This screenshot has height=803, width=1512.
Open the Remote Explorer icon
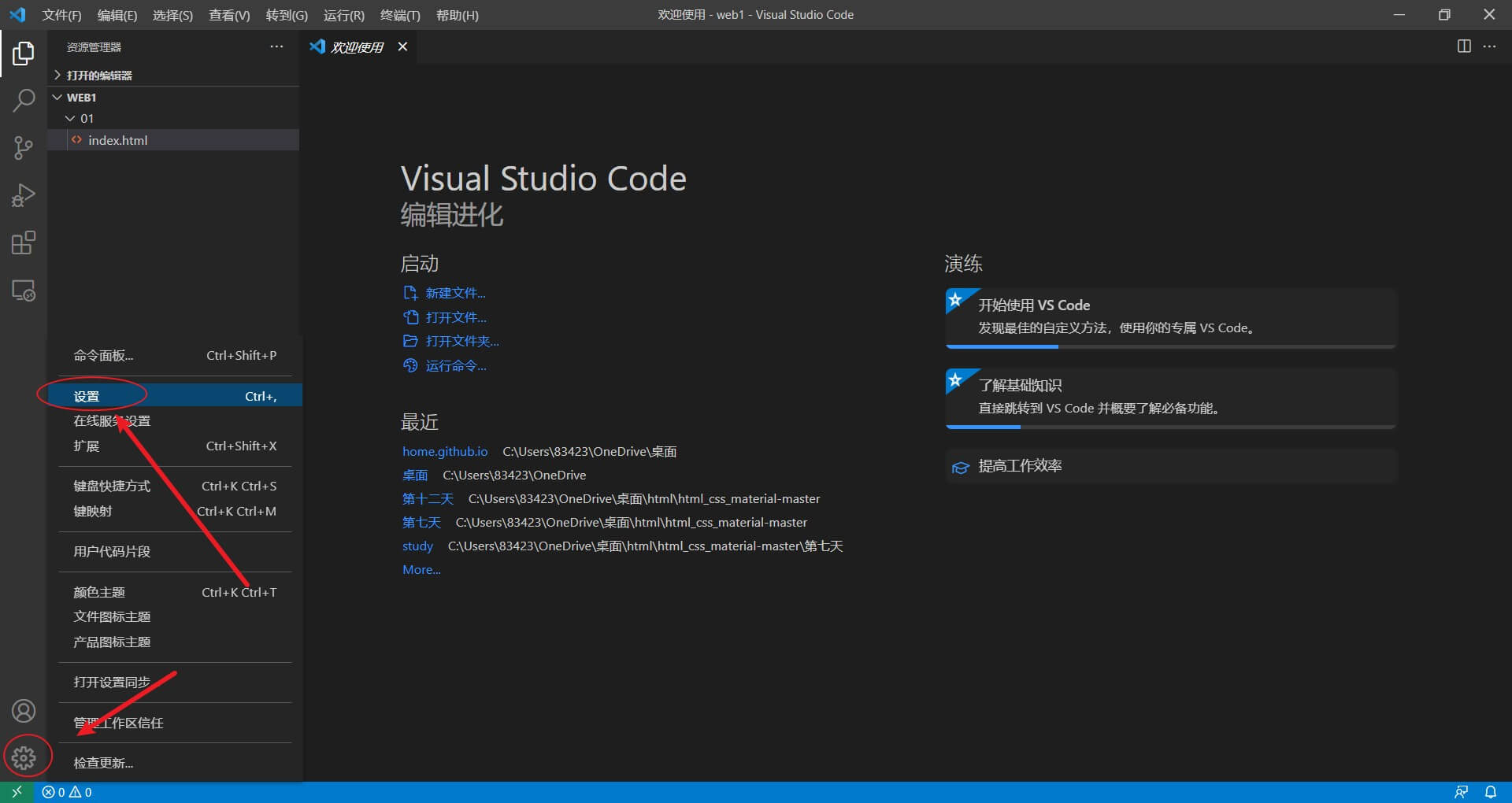(24, 290)
